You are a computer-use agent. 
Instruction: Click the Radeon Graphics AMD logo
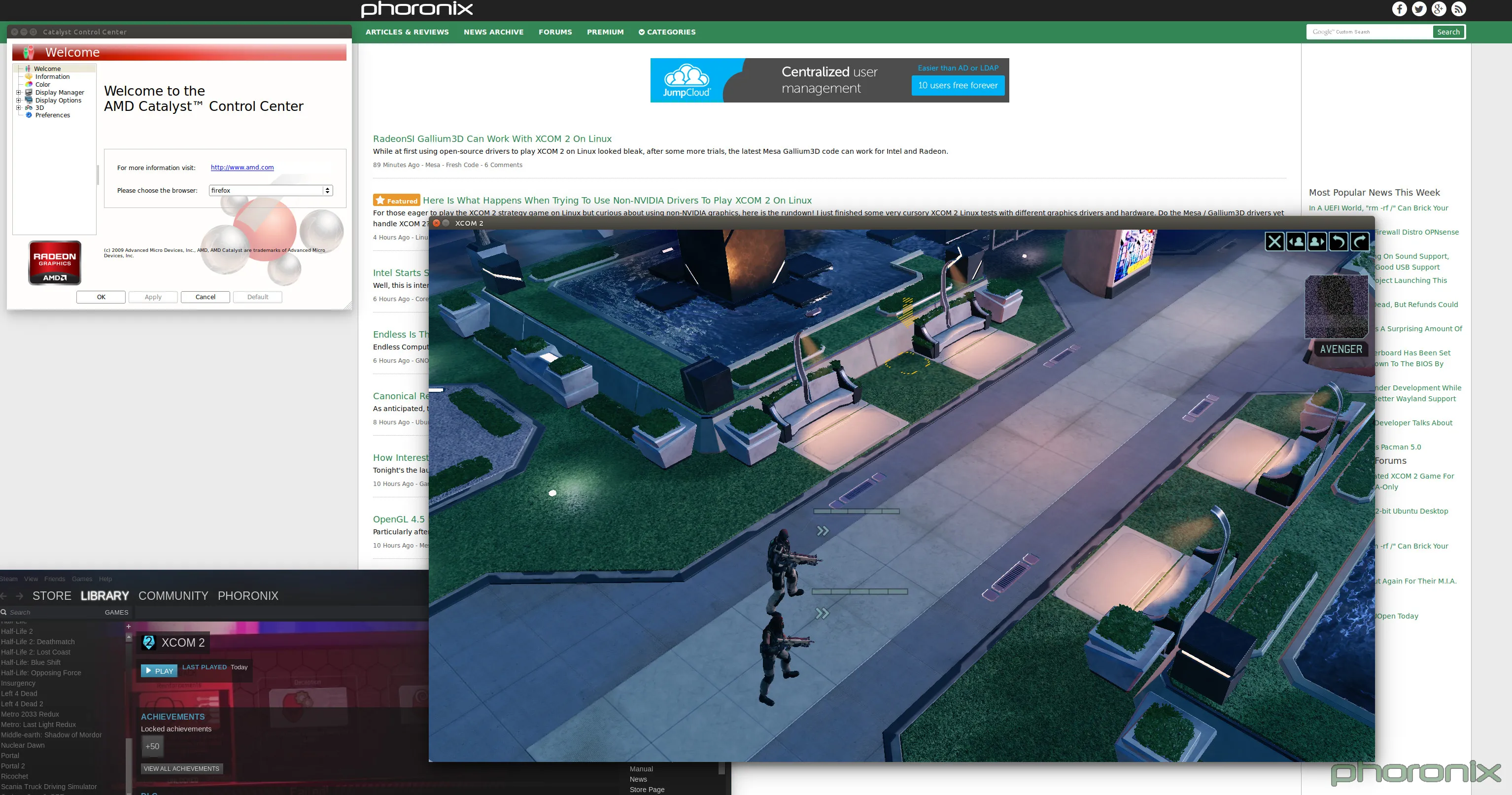coord(55,263)
